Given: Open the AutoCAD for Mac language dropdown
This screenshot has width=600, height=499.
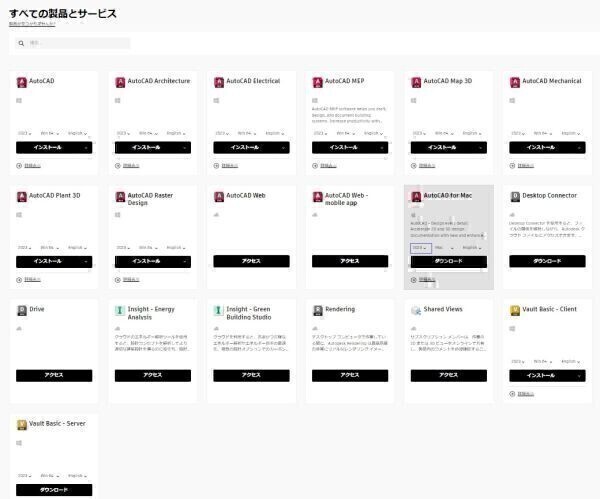Looking at the screenshot, I should click(472, 248).
